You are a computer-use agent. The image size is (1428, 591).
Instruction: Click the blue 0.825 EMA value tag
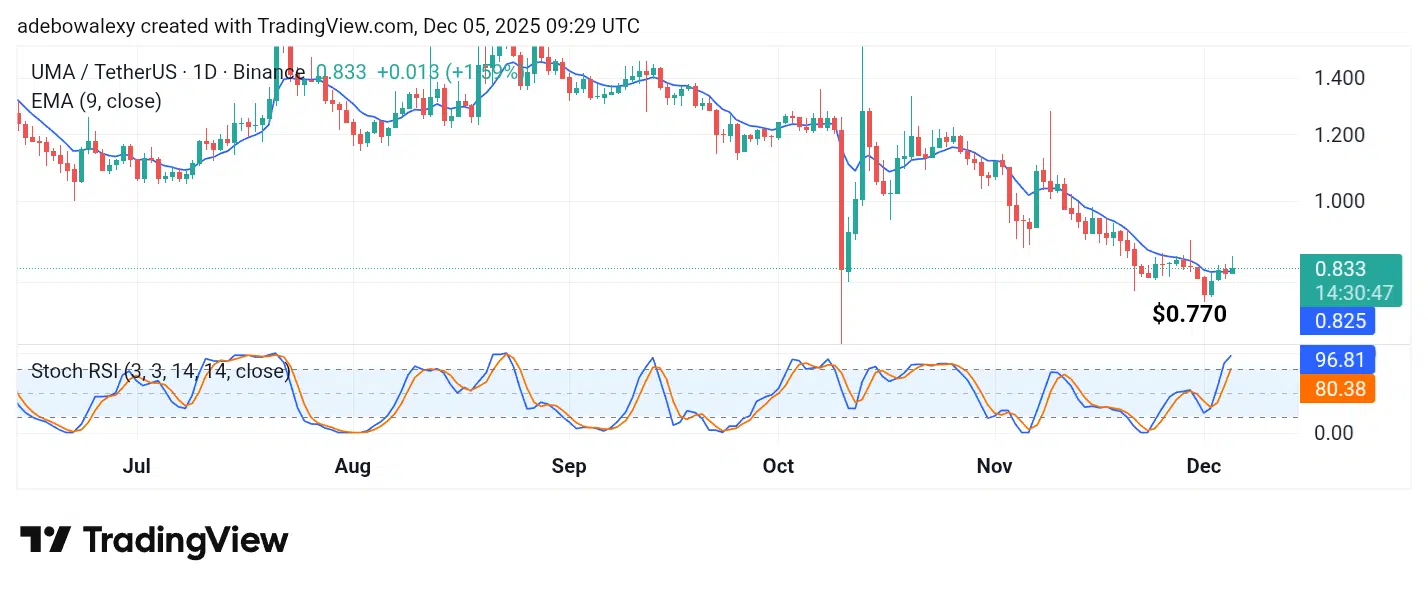1338,321
